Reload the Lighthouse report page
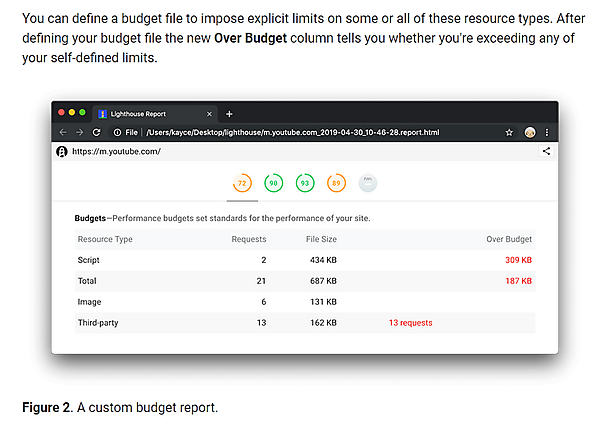The image size is (600, 426). tap(96, 132)
